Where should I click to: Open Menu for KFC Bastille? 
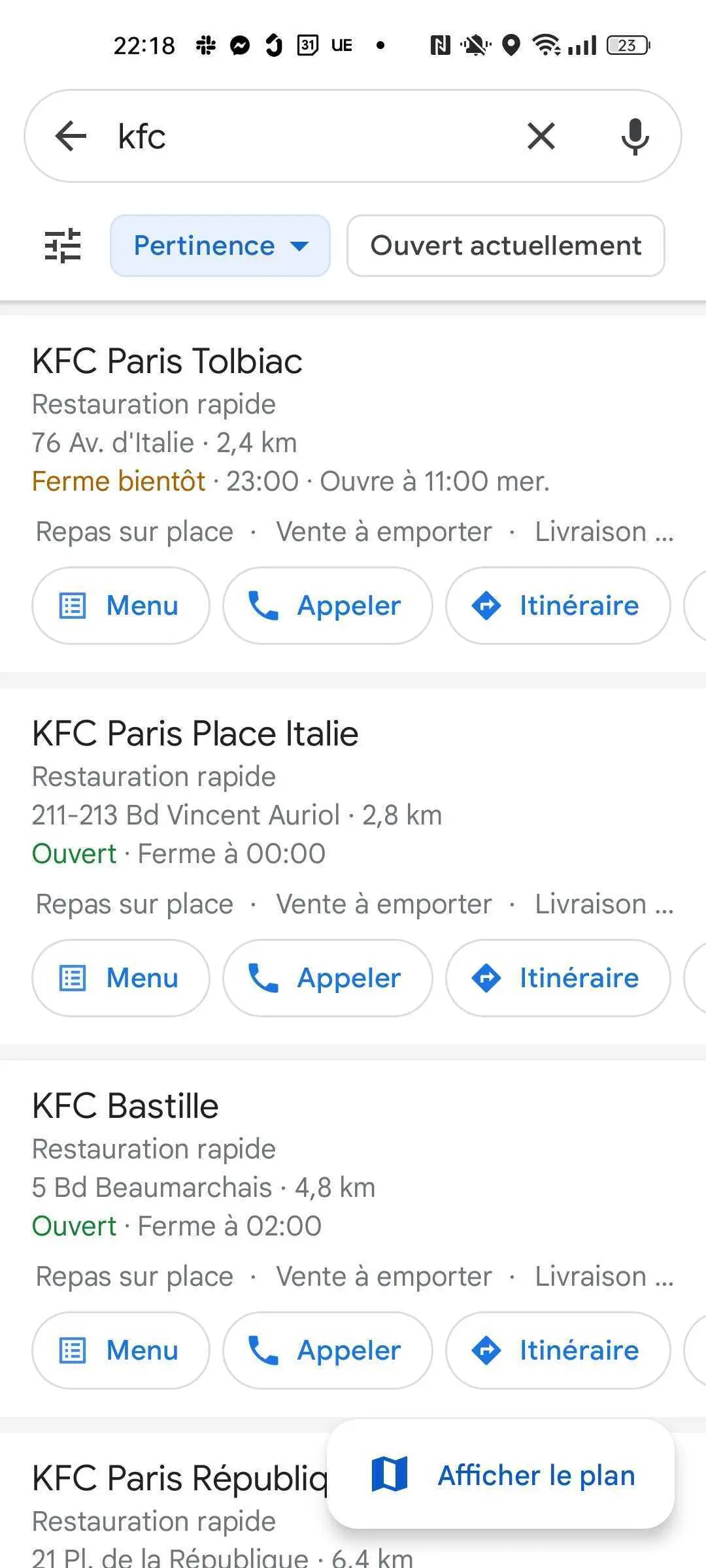pos(121,1350)
